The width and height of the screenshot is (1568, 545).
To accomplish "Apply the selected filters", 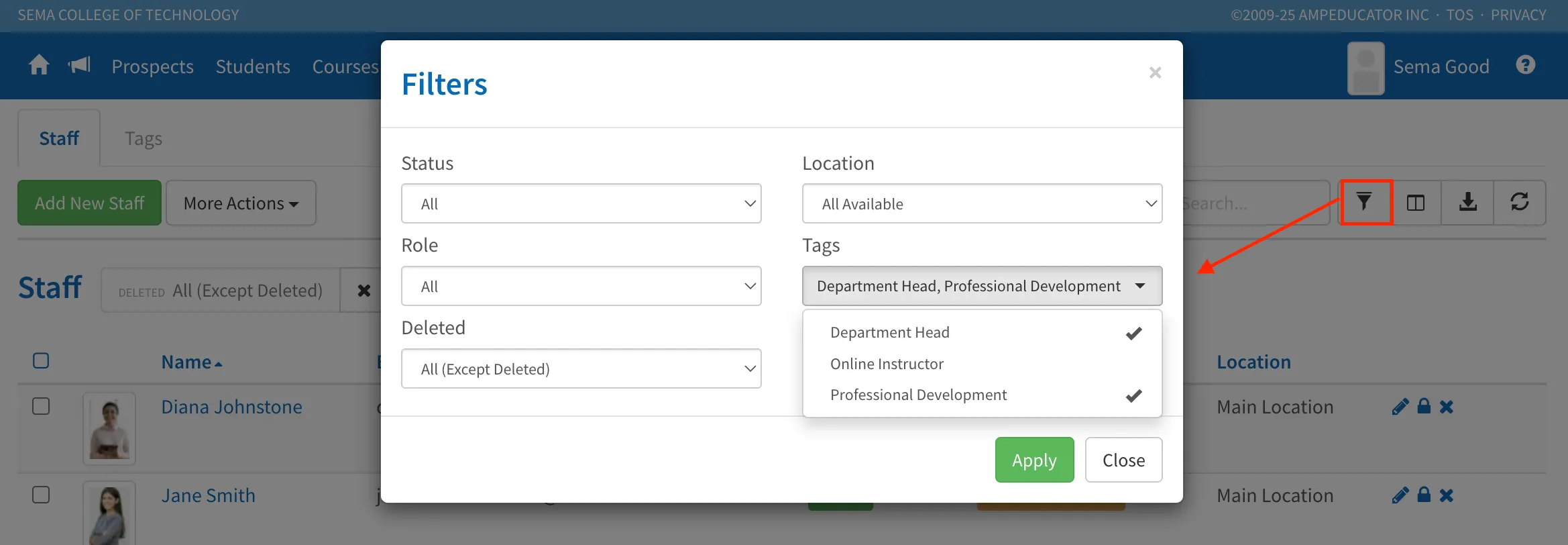I will (x=1034, y=460).
